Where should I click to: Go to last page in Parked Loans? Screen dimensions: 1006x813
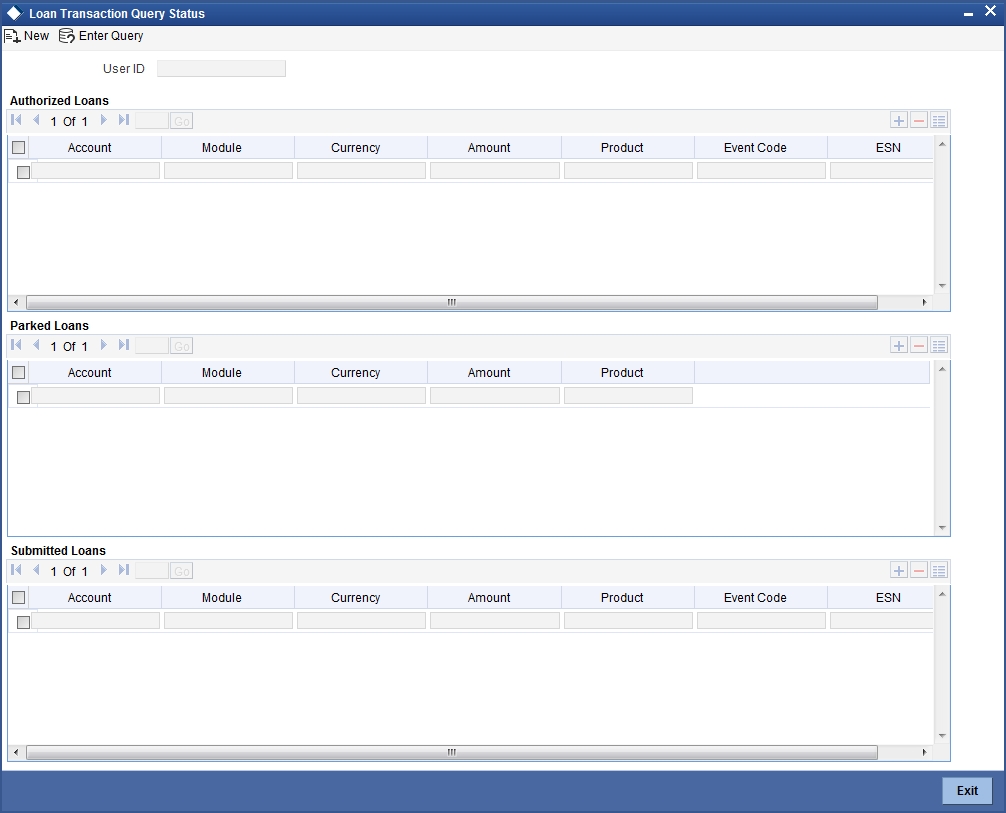point(124,345)
